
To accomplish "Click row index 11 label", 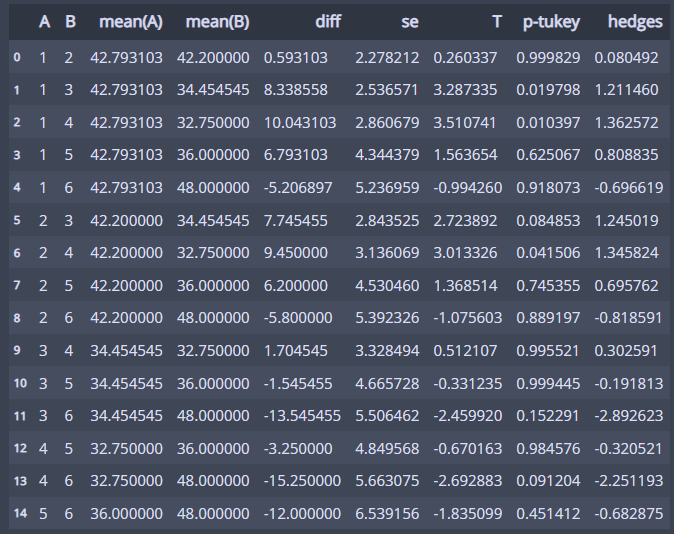I will pyautogui.click(x=20, y=416).
